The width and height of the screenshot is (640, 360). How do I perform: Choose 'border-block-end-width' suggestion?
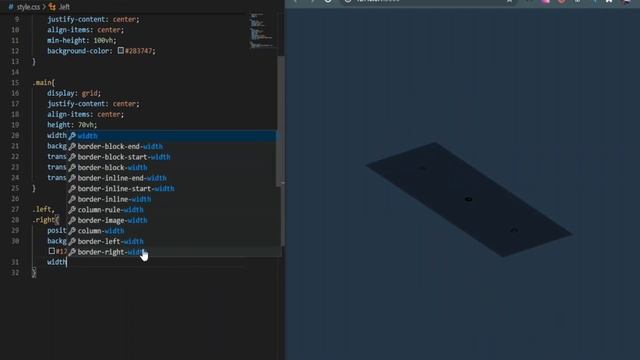[x=172, y=146]
